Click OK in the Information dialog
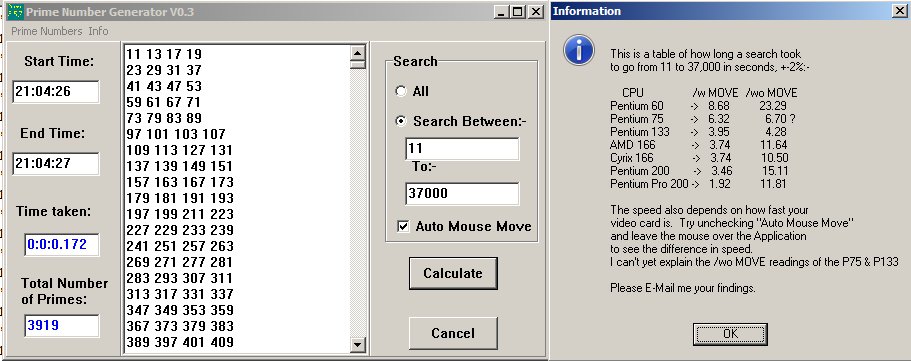Image resolution: width=911 pixels, height=361 pixels. pos(730,334)
